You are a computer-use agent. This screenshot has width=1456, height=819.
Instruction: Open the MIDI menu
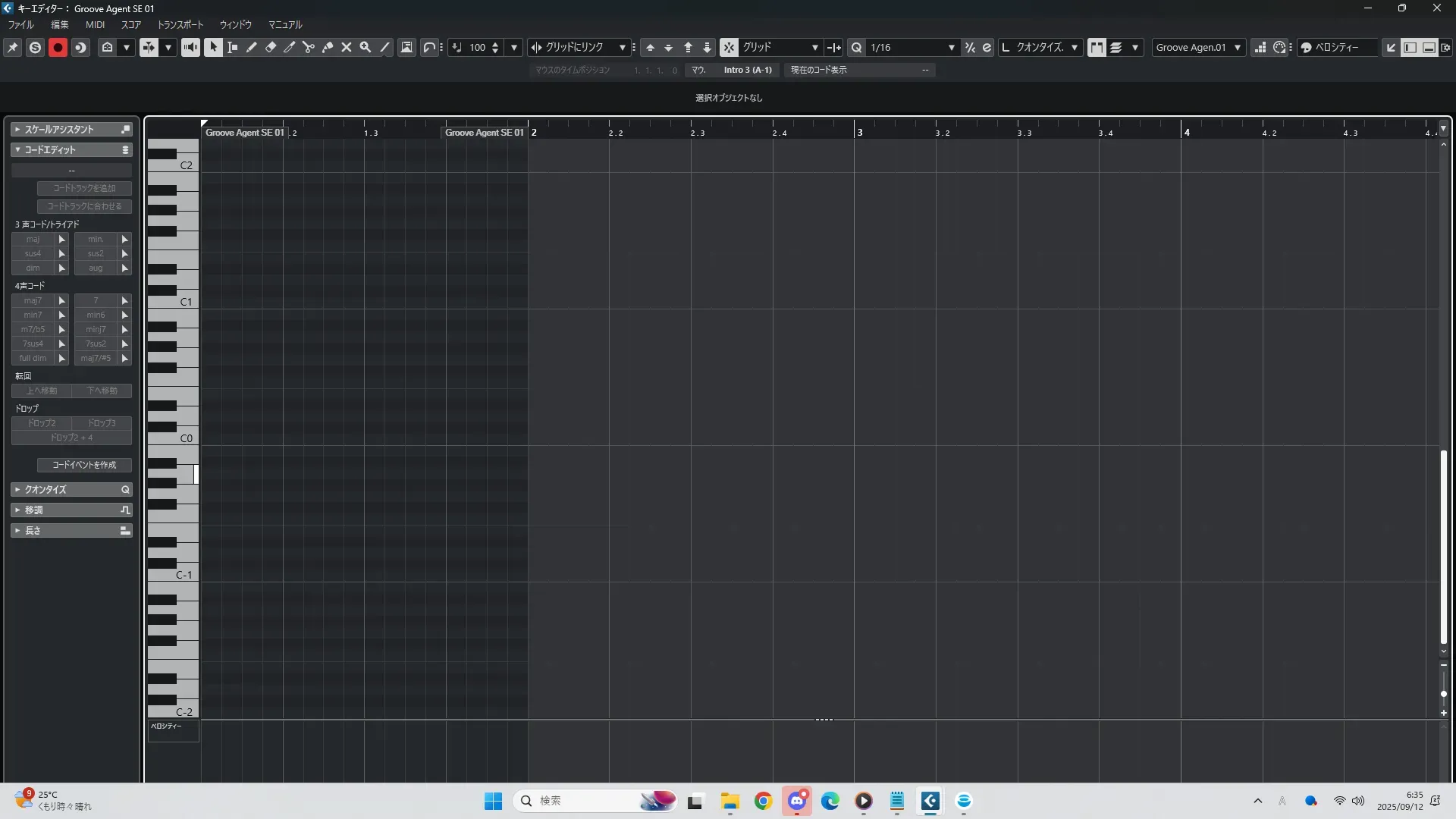[x=95, y=25]
